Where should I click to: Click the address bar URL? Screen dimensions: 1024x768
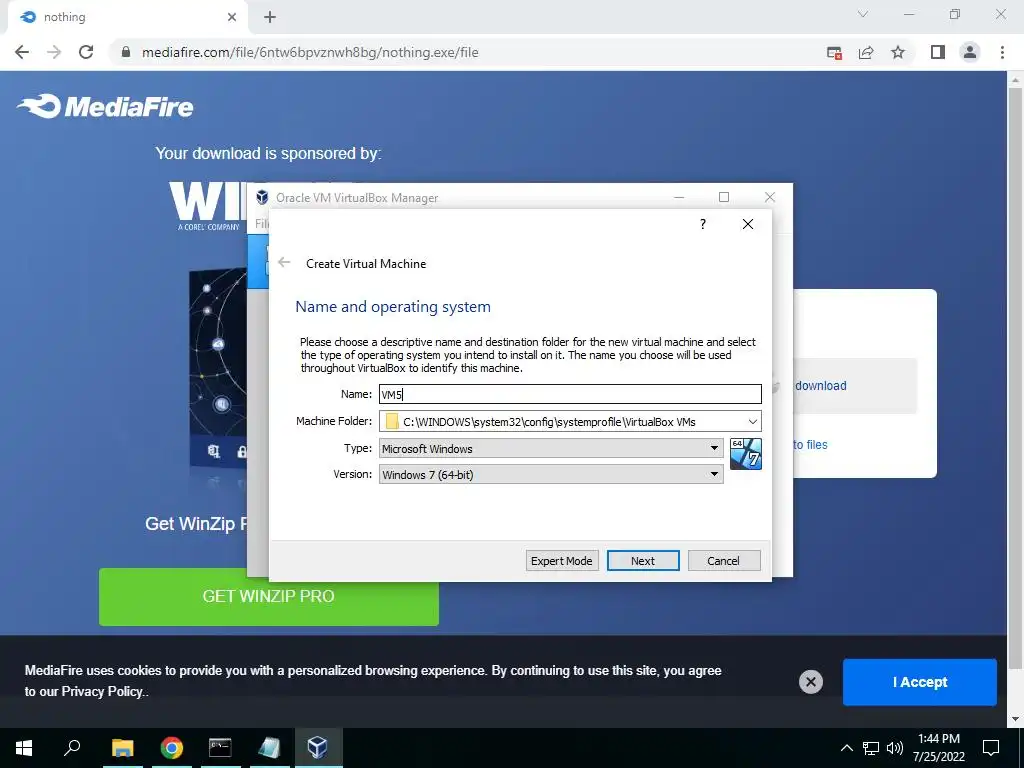(x=310, y=52)
